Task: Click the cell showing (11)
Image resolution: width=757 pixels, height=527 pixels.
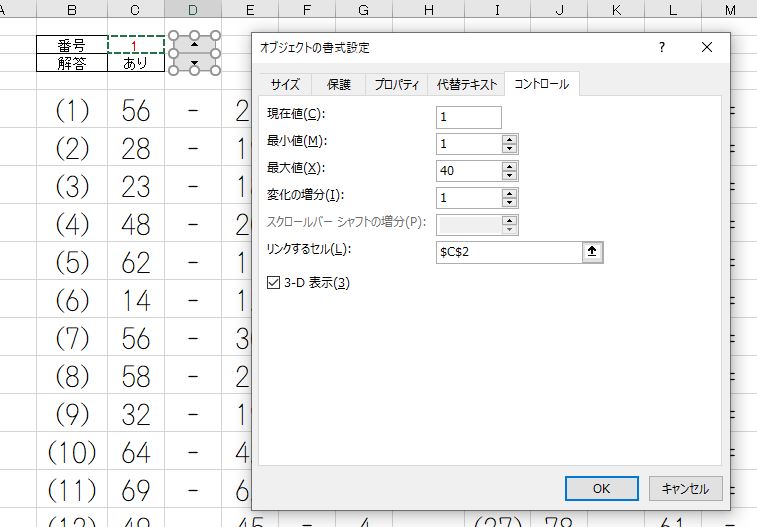Action: coord(72,490)
